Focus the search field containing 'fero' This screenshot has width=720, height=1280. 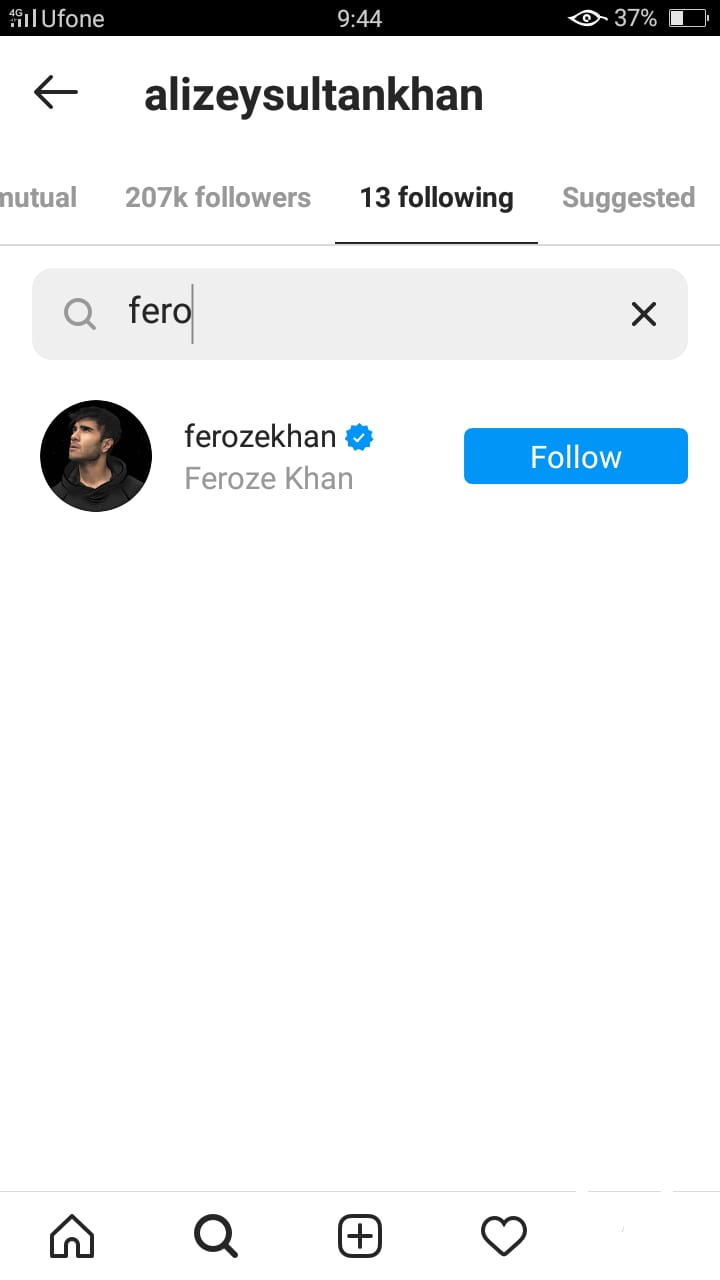(x=360, y=314)
